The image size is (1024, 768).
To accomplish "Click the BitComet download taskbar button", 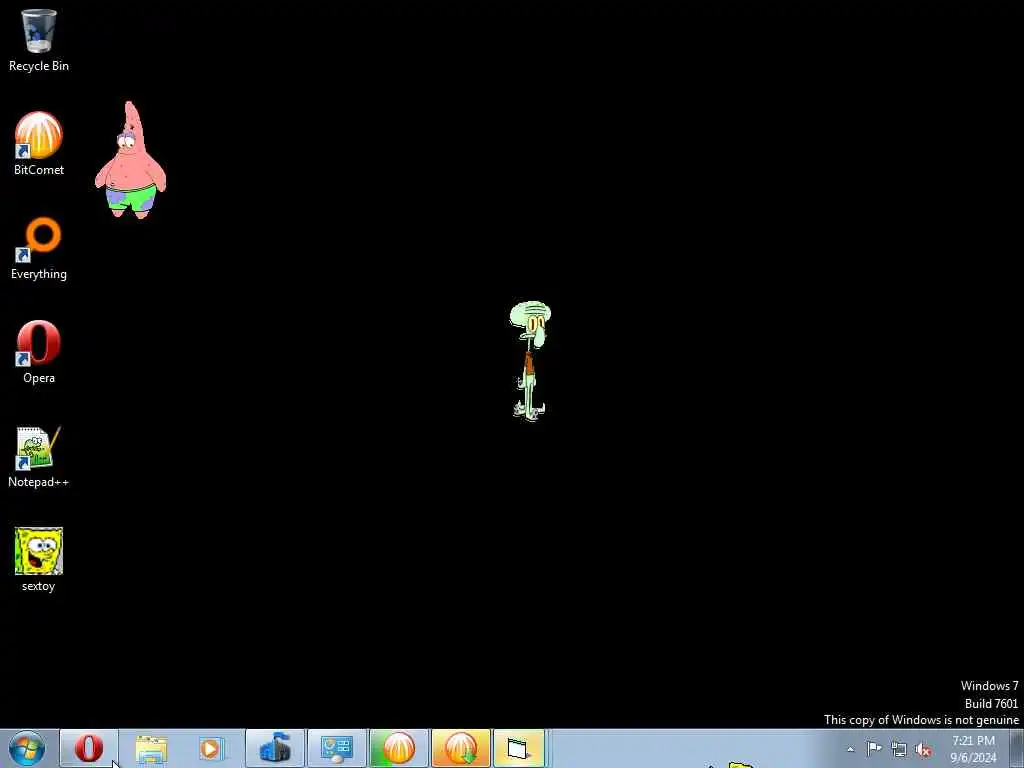I will click(461, 748).
